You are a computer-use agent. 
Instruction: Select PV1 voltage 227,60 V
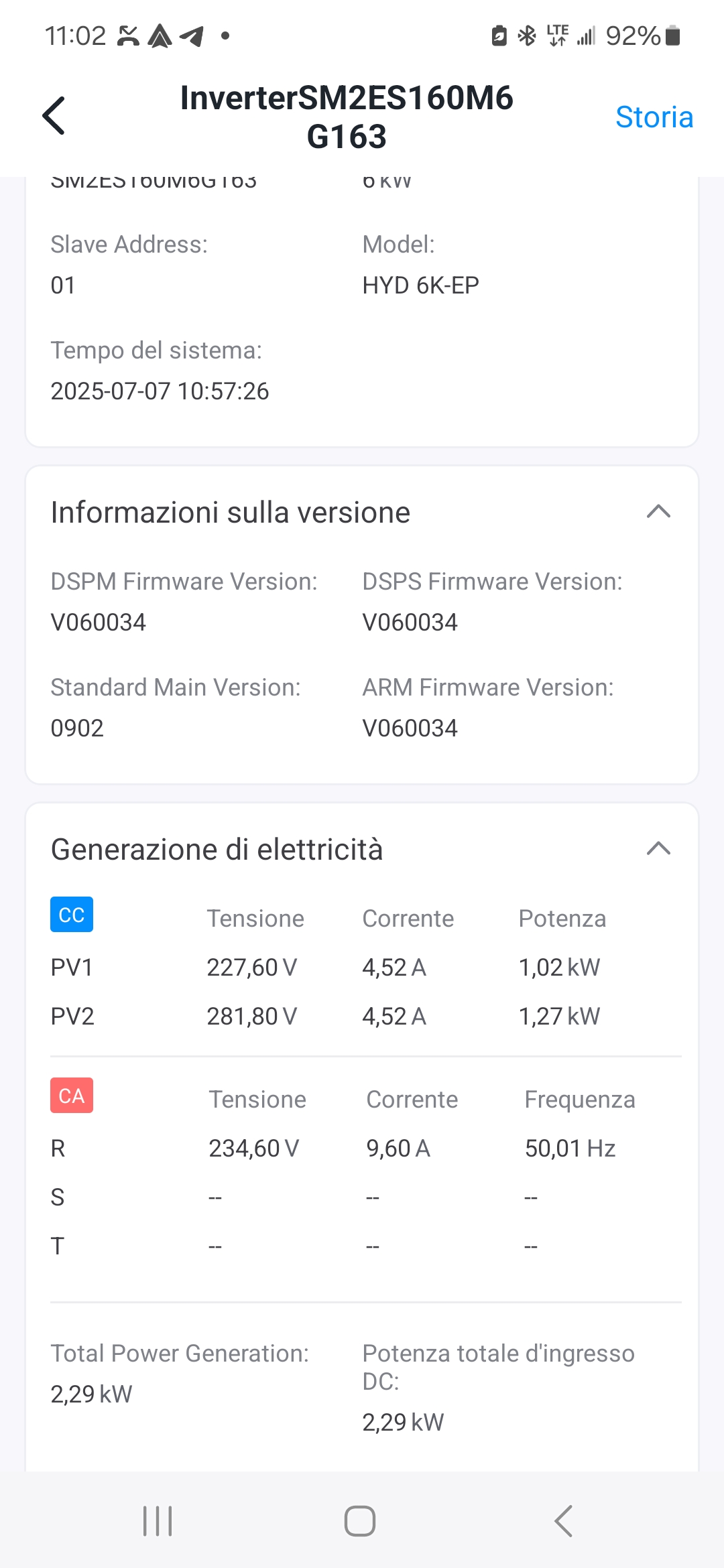tap(251, 968)
